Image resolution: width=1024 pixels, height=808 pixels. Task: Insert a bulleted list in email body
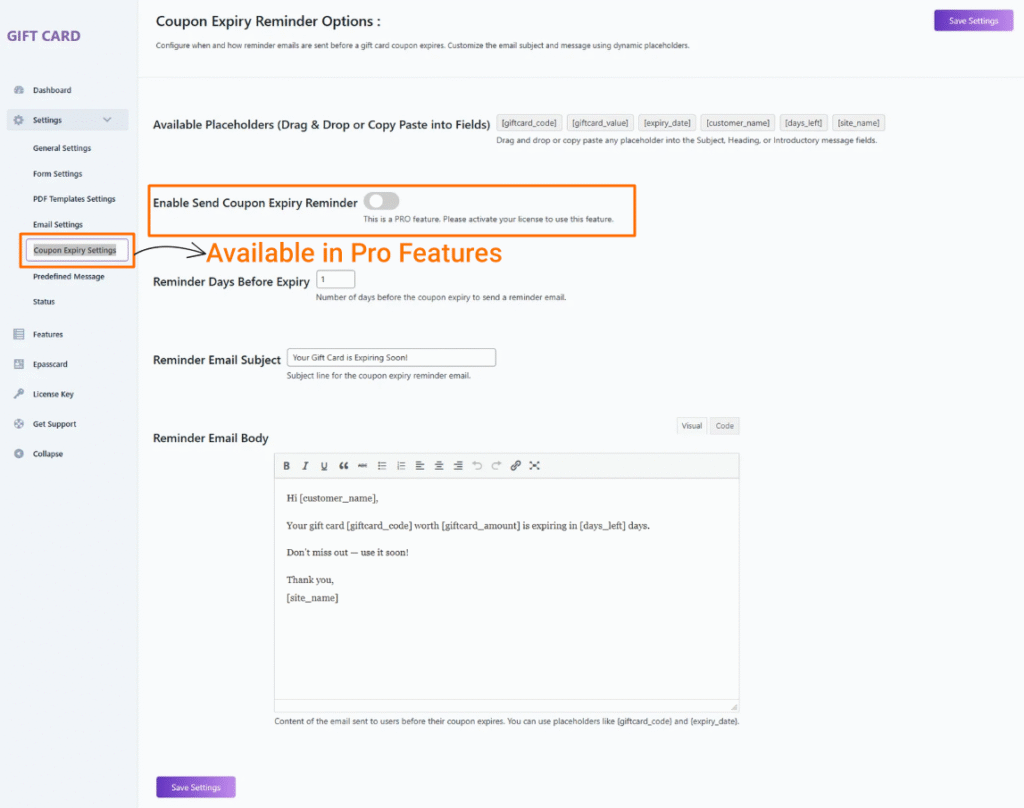[382, 466]
